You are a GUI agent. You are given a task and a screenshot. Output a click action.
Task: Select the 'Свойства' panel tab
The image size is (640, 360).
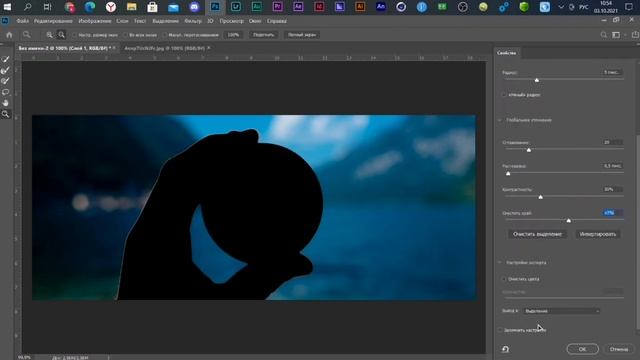pyautogui.click(x=507, y=53)
